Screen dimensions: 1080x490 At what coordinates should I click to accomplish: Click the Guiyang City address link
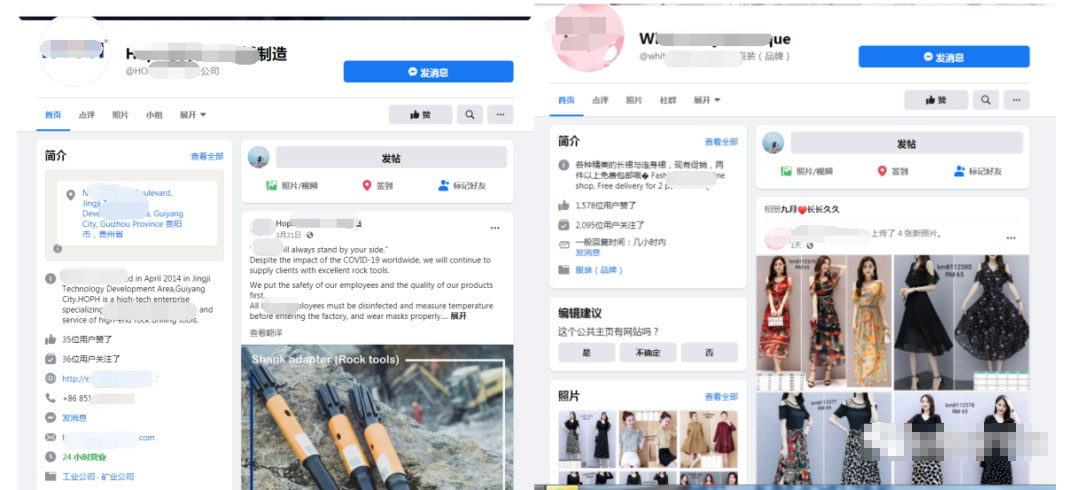(x=132, y=214)
